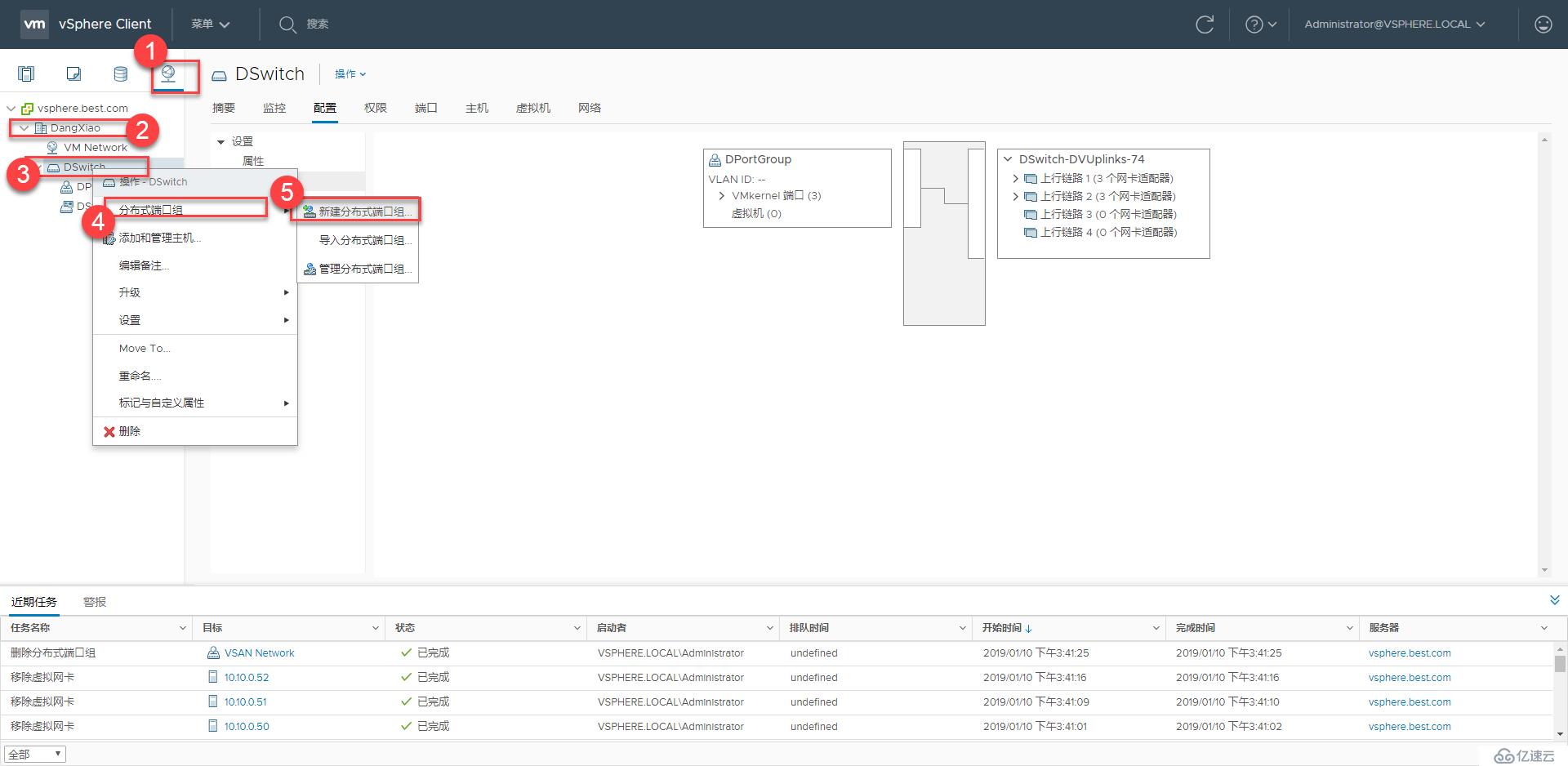Open the Networking inventory view icon

point(168,74)
